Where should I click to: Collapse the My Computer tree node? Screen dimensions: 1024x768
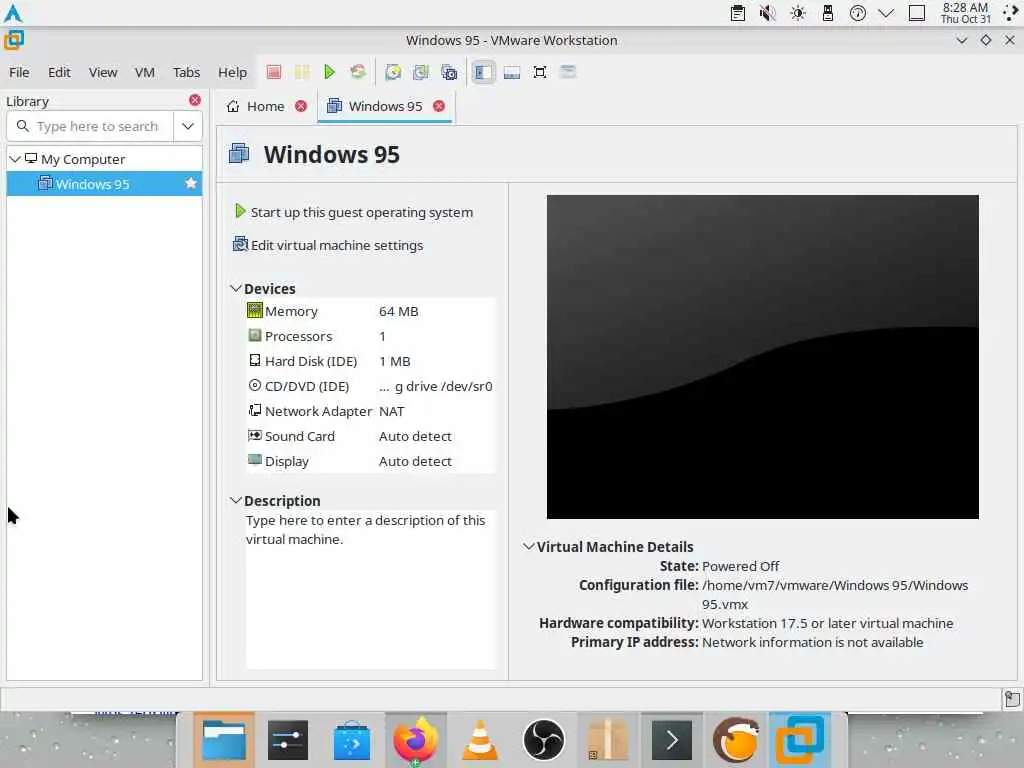(14, 159)
